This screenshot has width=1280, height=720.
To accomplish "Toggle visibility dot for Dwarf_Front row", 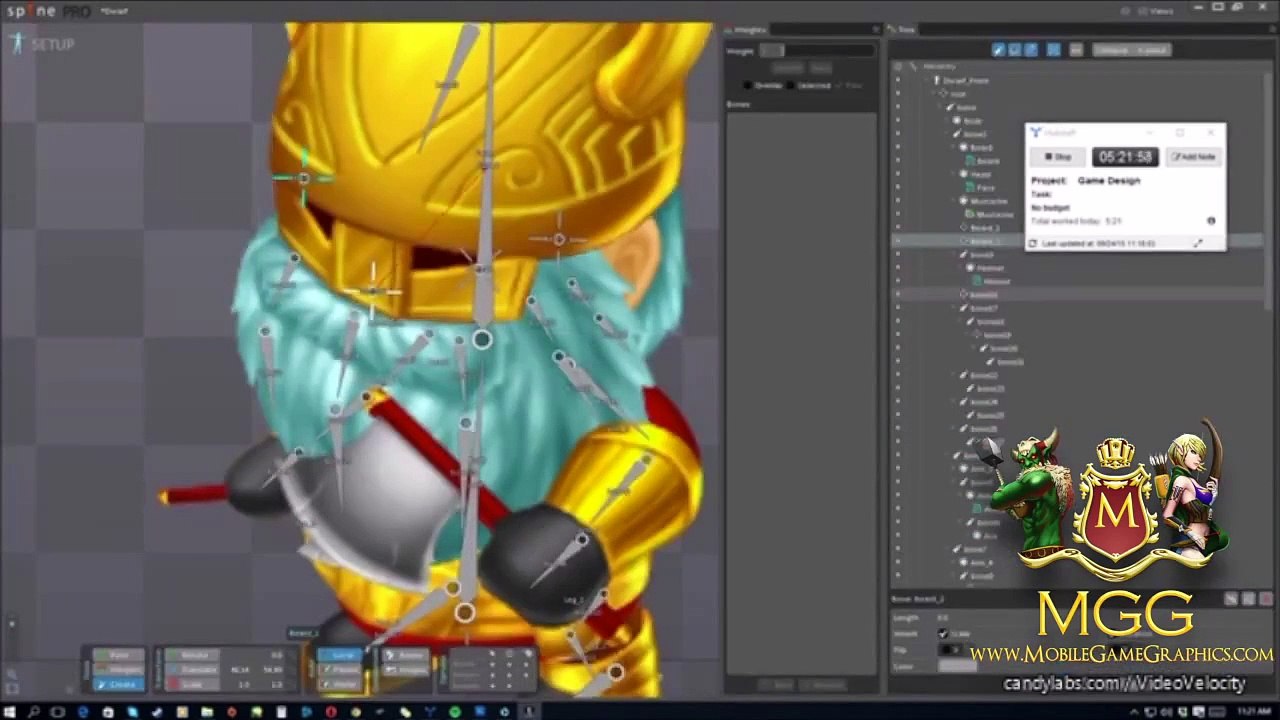I will [x=897, y=80].
